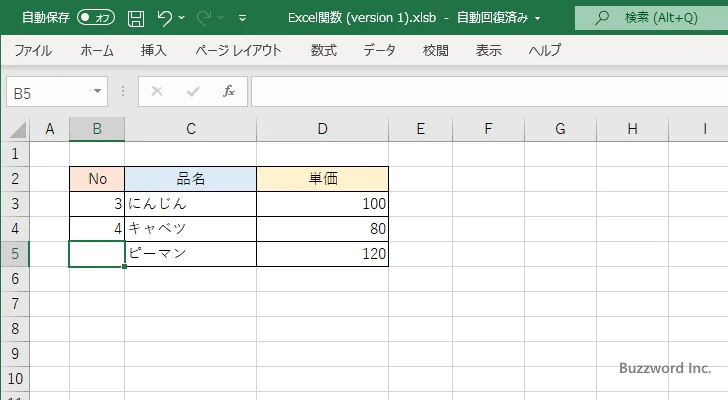Select column H header
Viewport: 728px width, 400px height.
coord(632,129)
